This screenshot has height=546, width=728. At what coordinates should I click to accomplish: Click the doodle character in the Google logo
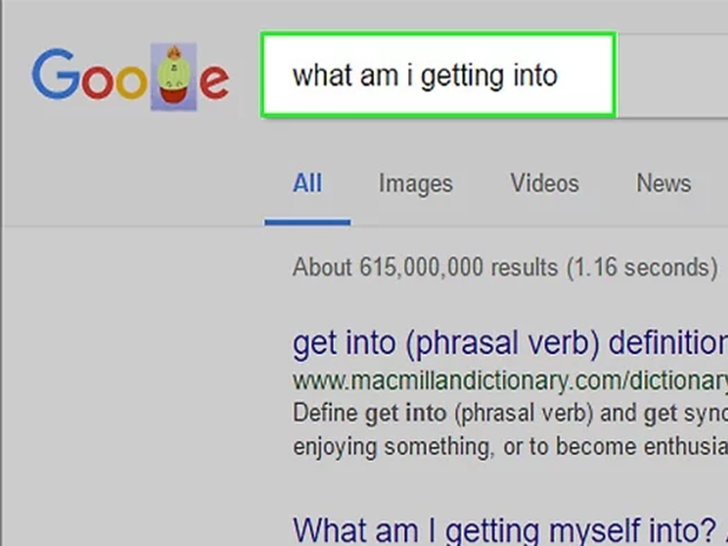click(x=174, y=77)
